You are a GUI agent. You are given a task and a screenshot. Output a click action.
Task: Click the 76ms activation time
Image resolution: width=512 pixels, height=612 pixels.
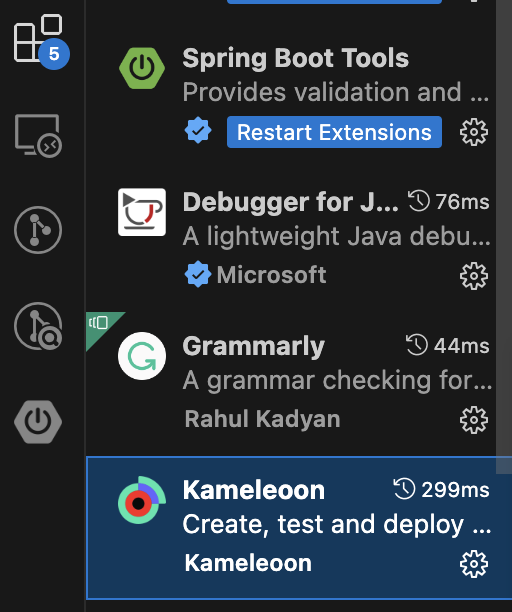(462, 202)
